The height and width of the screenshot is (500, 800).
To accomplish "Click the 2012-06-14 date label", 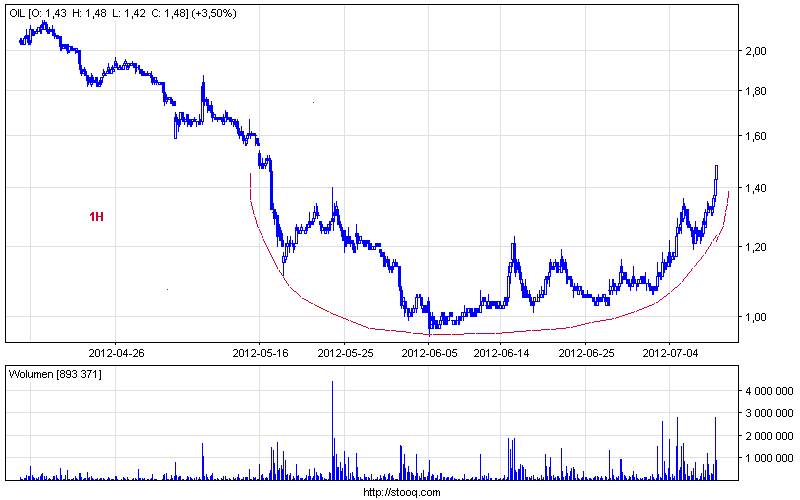I will pyautogui.click(x=502, y=353).
